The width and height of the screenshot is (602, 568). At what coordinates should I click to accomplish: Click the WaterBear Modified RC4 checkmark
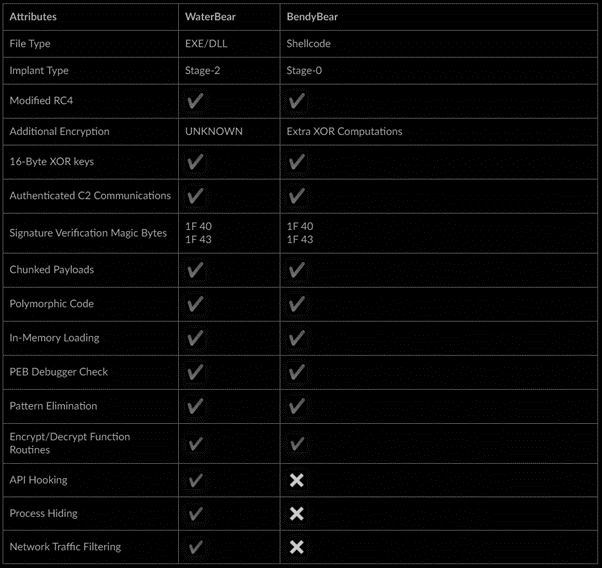(x=195, y=101)
